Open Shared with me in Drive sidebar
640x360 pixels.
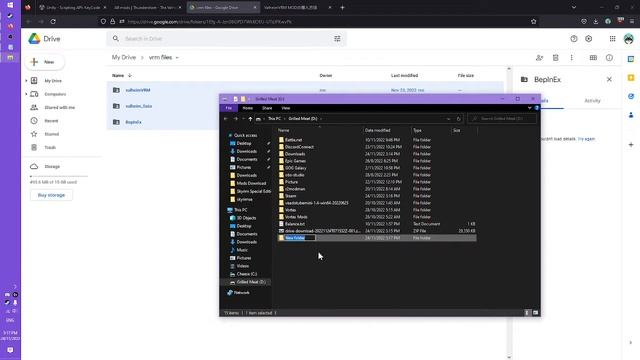60,108
